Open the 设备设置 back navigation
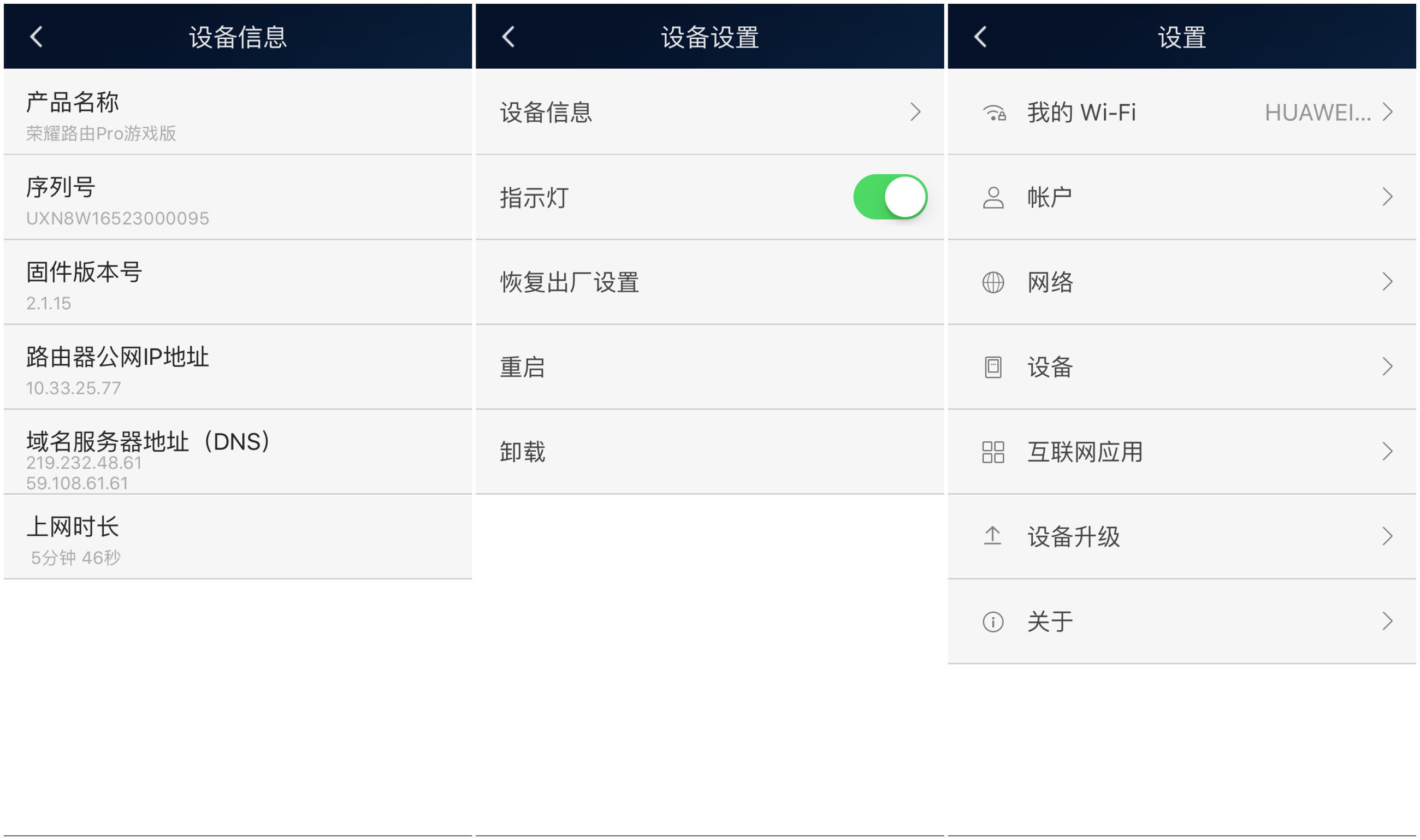1420x840 pixels. (x=509, y=36)
